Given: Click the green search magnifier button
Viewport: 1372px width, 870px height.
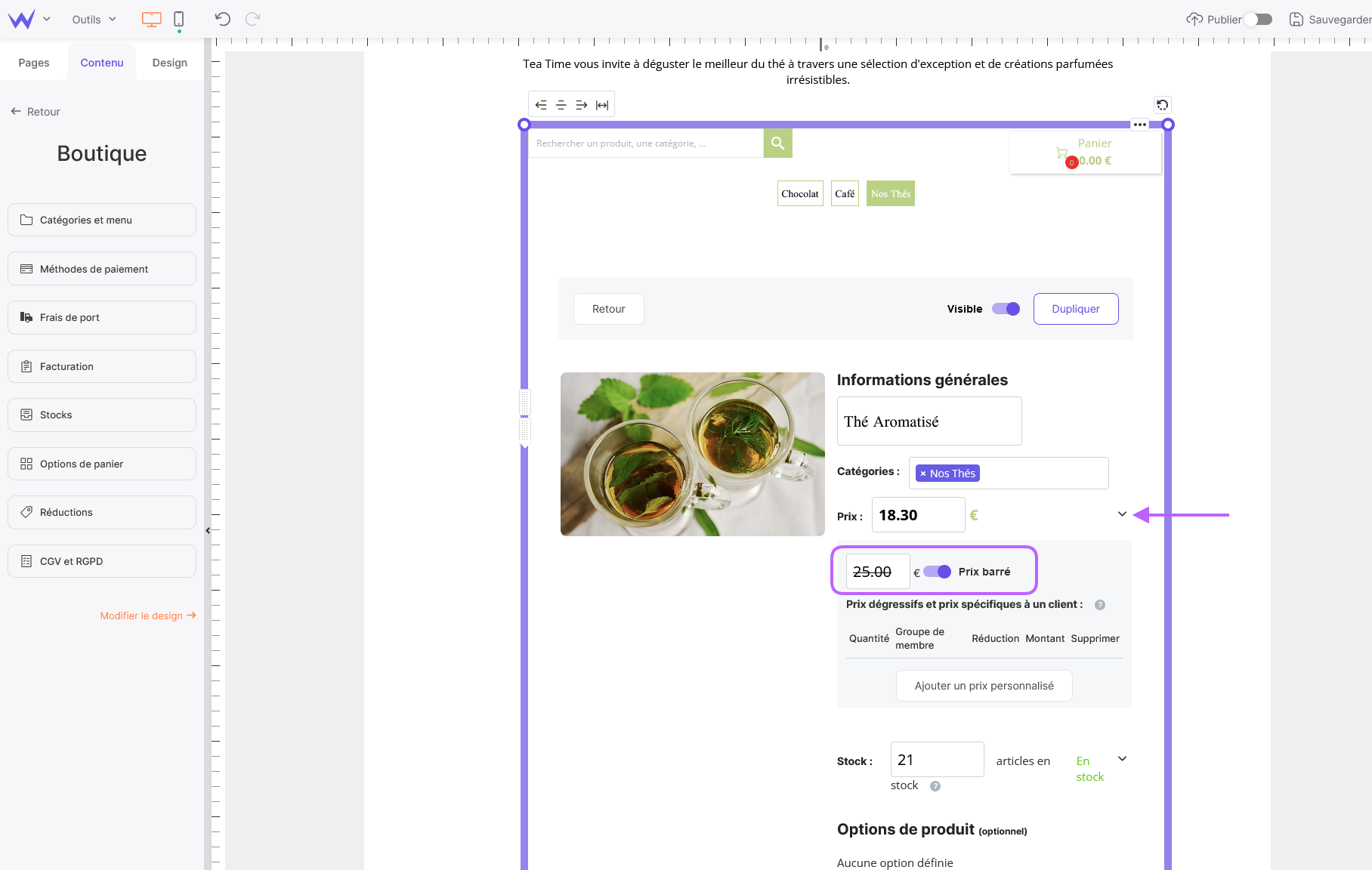Looking at the screenshot, I should click(x=777, y=143).
